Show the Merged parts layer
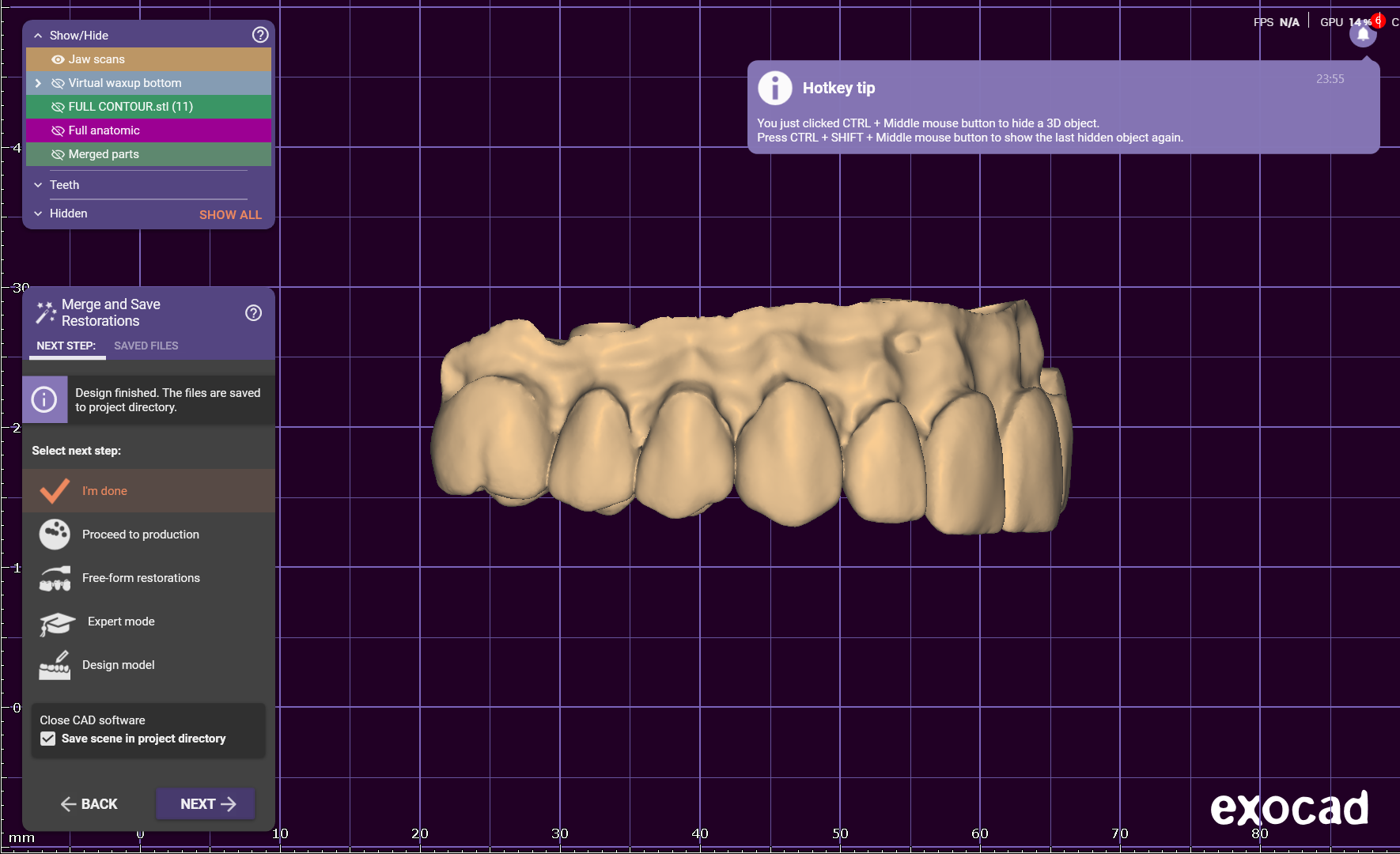Screen dimensions: 1400x854 [x=58, y=154]
